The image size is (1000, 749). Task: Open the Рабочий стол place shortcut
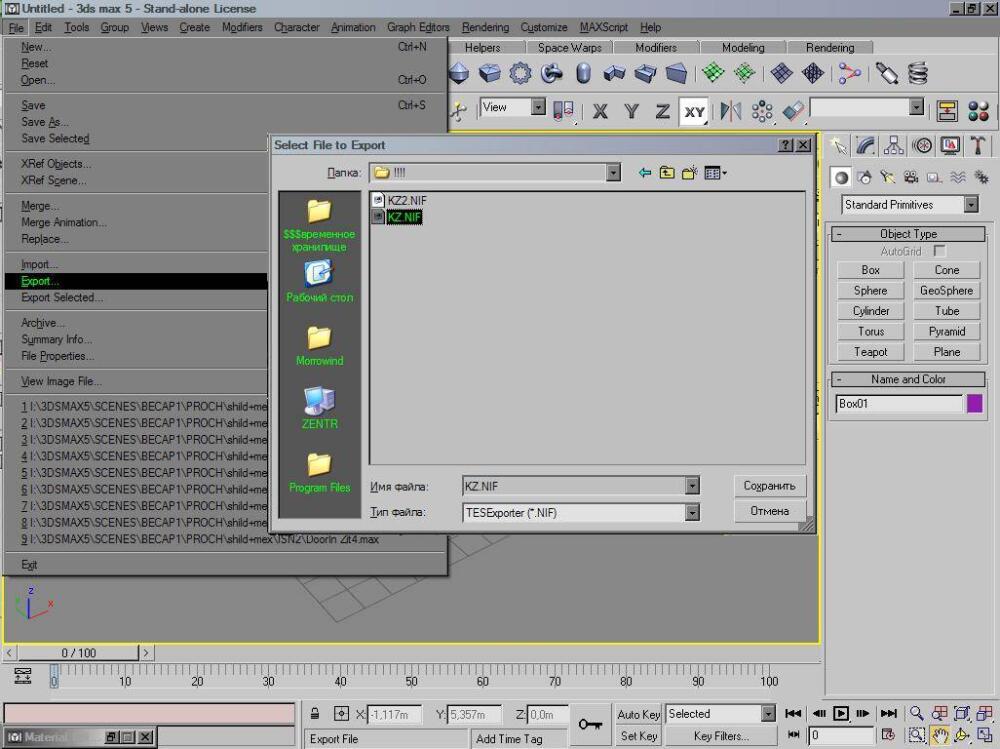pyautogui.click(x=319, y=282)
